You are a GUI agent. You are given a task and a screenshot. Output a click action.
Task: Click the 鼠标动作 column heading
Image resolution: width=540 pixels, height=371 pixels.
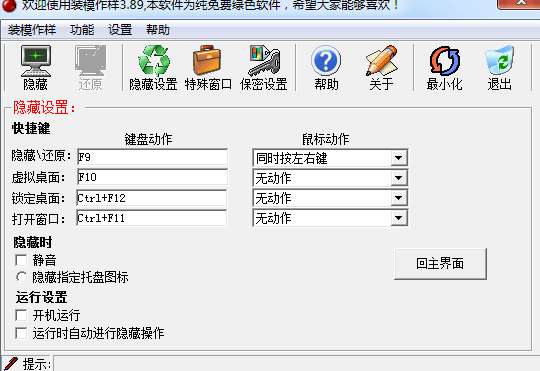point(325,140)
